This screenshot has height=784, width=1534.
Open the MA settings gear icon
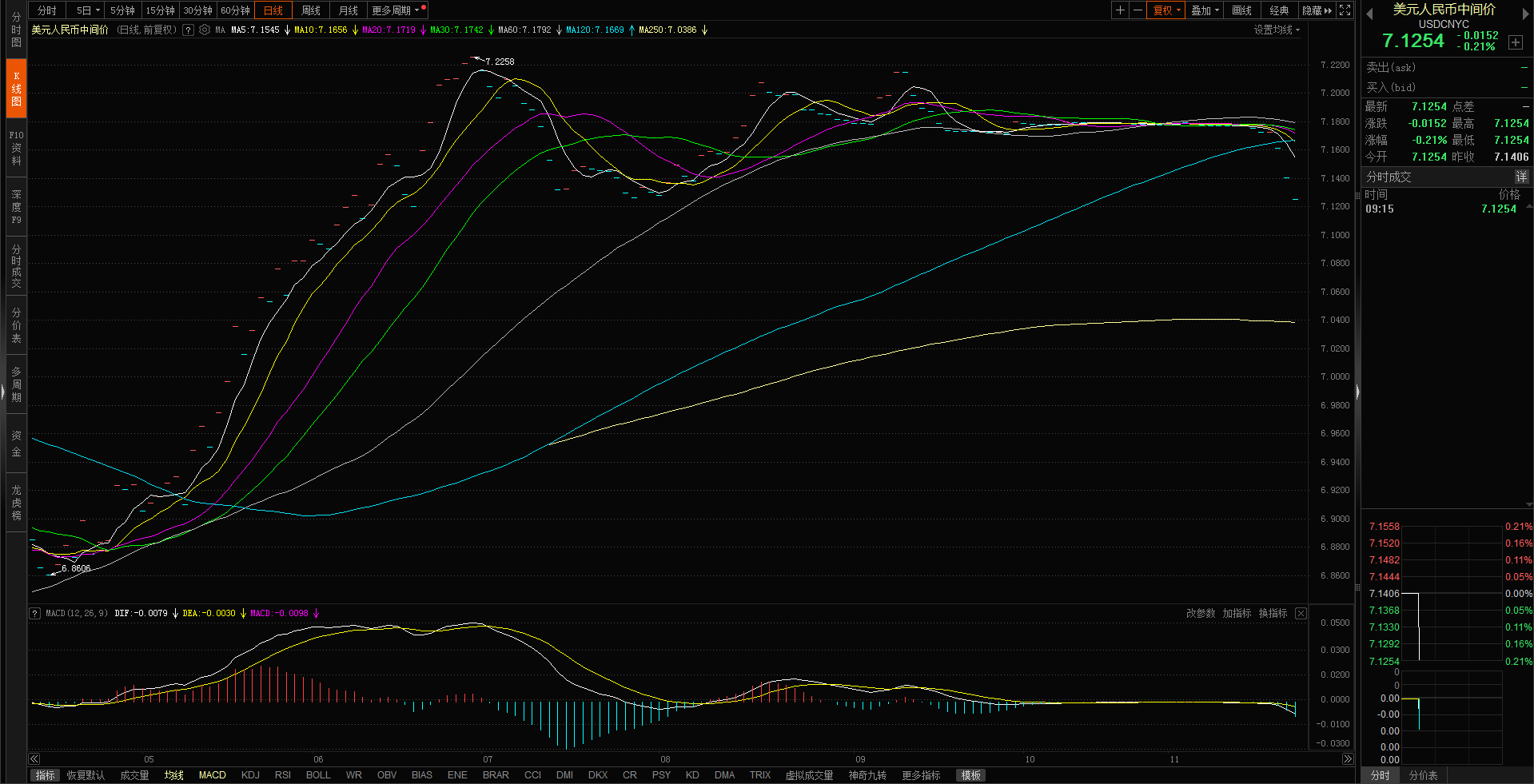coord(205,30)
